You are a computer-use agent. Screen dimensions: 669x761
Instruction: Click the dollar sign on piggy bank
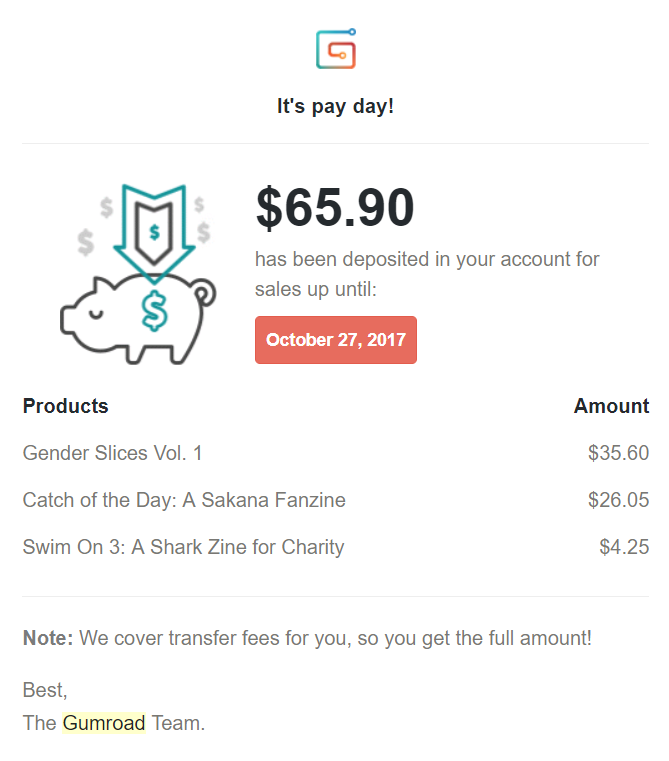pyautogui.click(x=155, y=311)
